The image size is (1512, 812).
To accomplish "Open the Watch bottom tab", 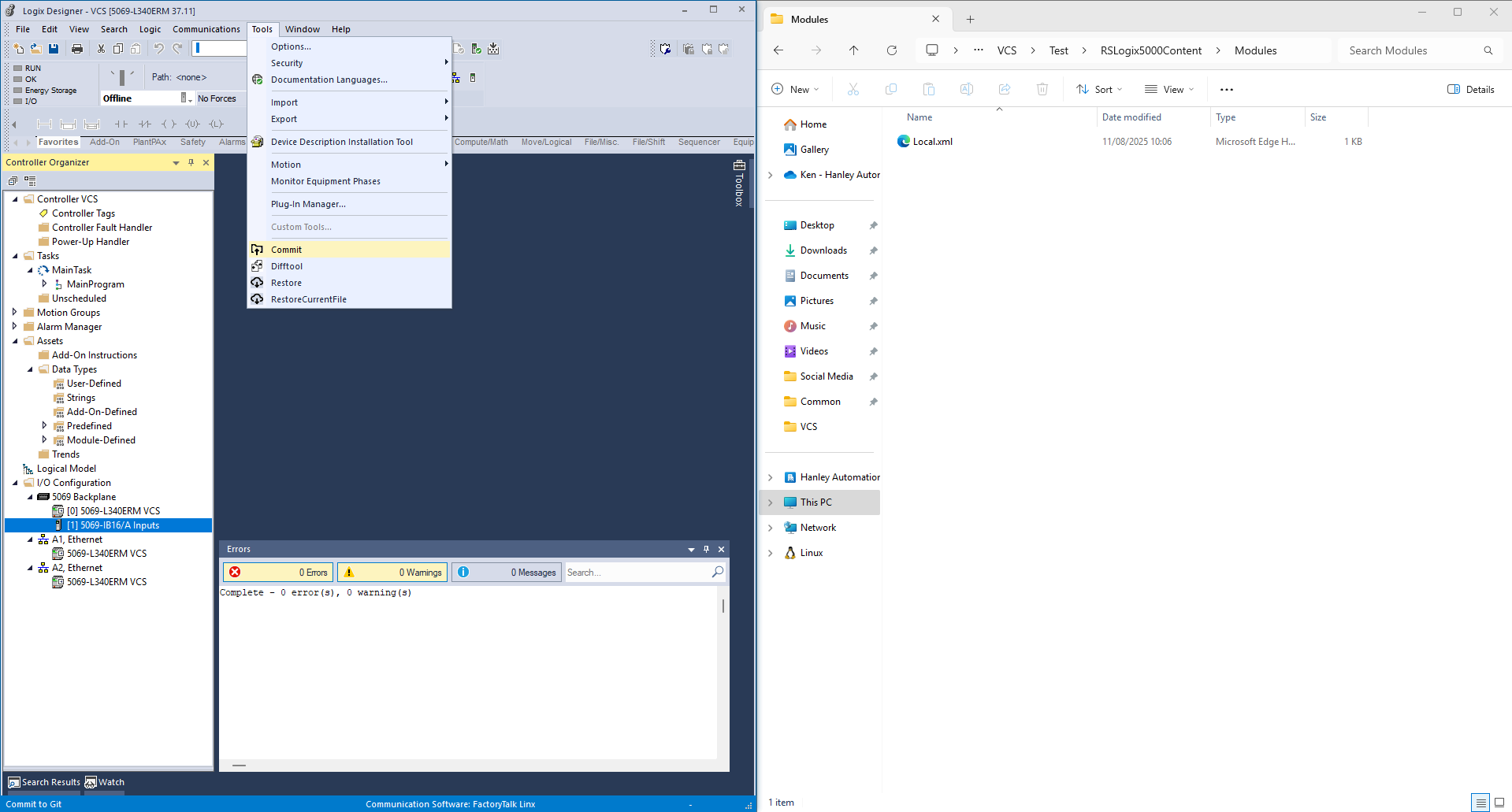I will 105,782.
